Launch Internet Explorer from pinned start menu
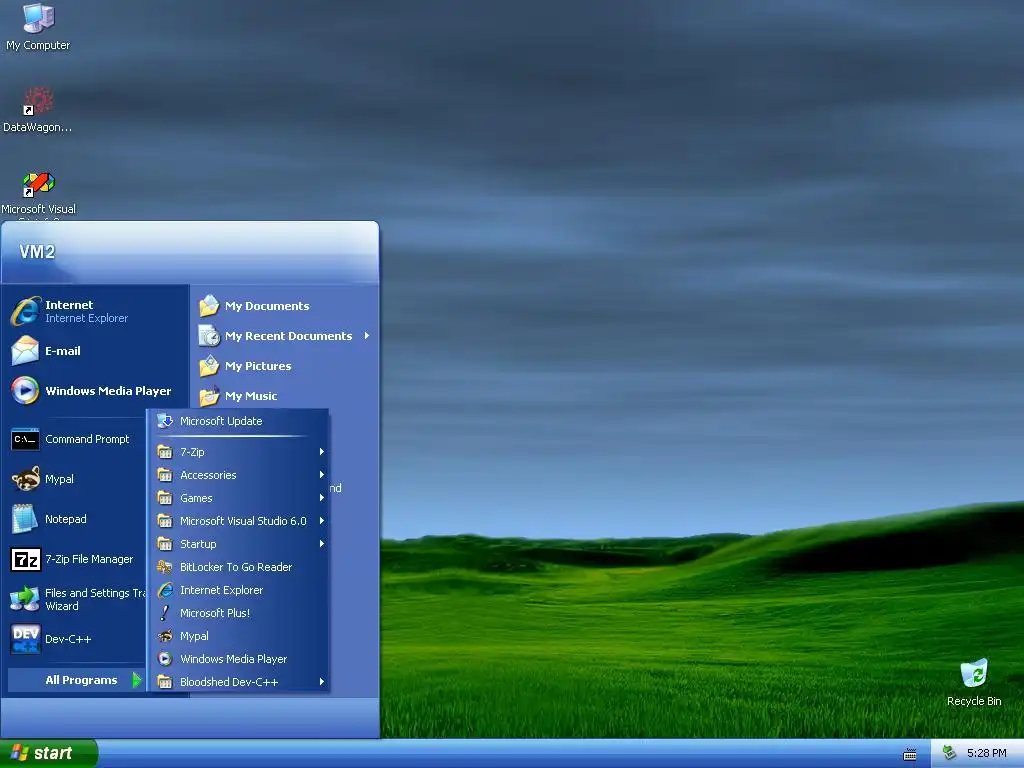The height and width of the screenshot is (768, 1024). (x=26, y=311)
